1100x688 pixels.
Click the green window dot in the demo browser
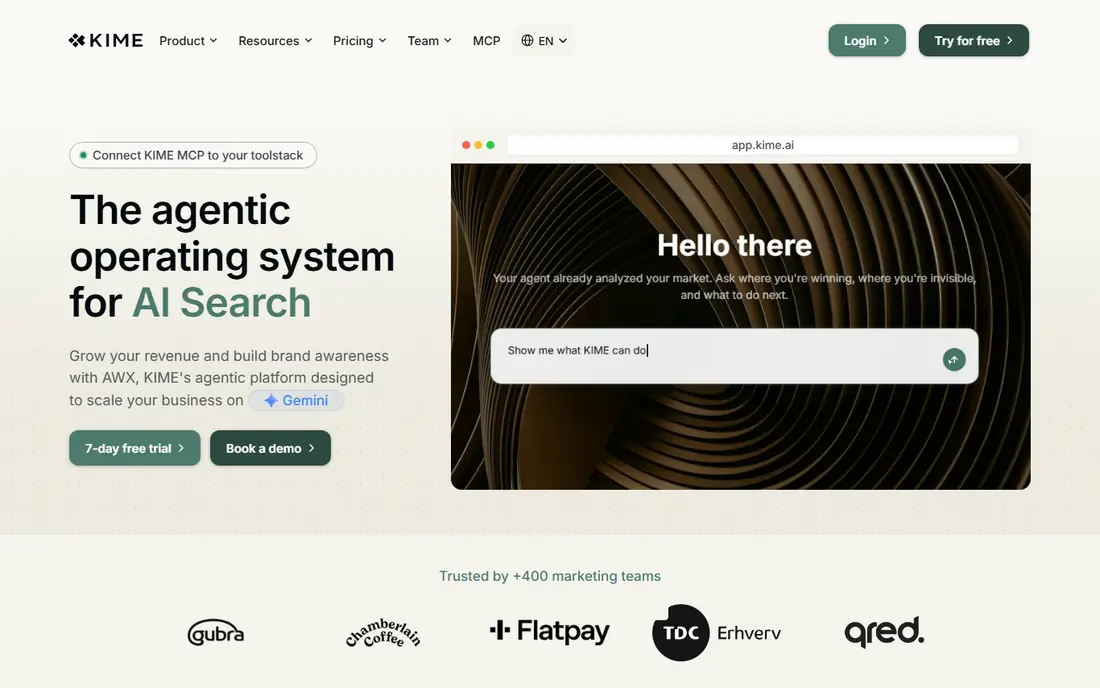(x=490, y=145)
